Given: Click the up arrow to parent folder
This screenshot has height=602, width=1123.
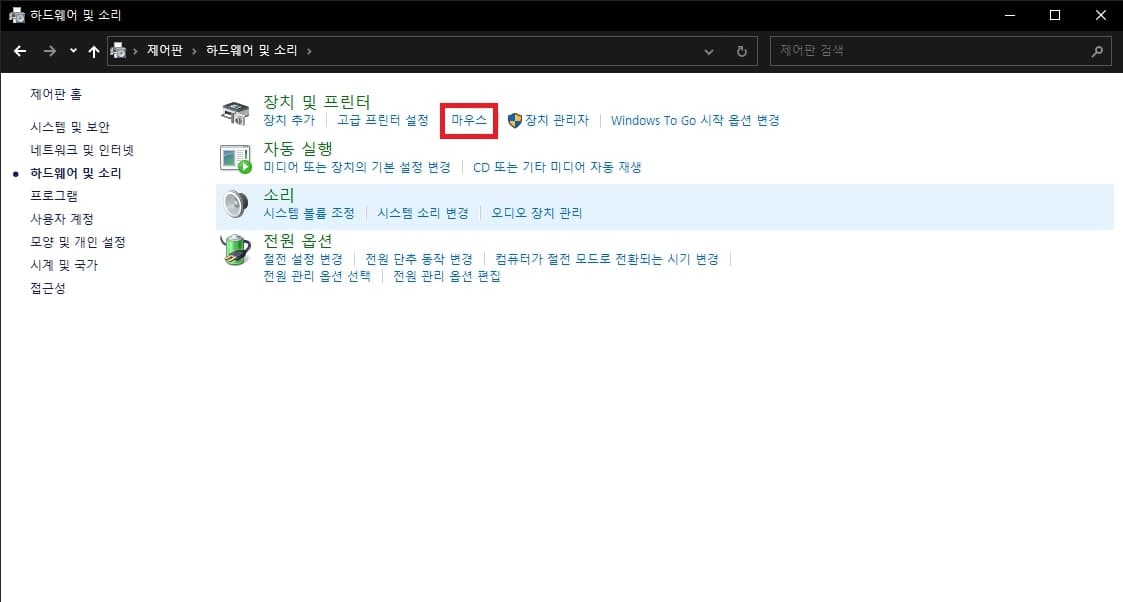Looking at the screenshot, I should pyautogui.click(x=93, y=50).
